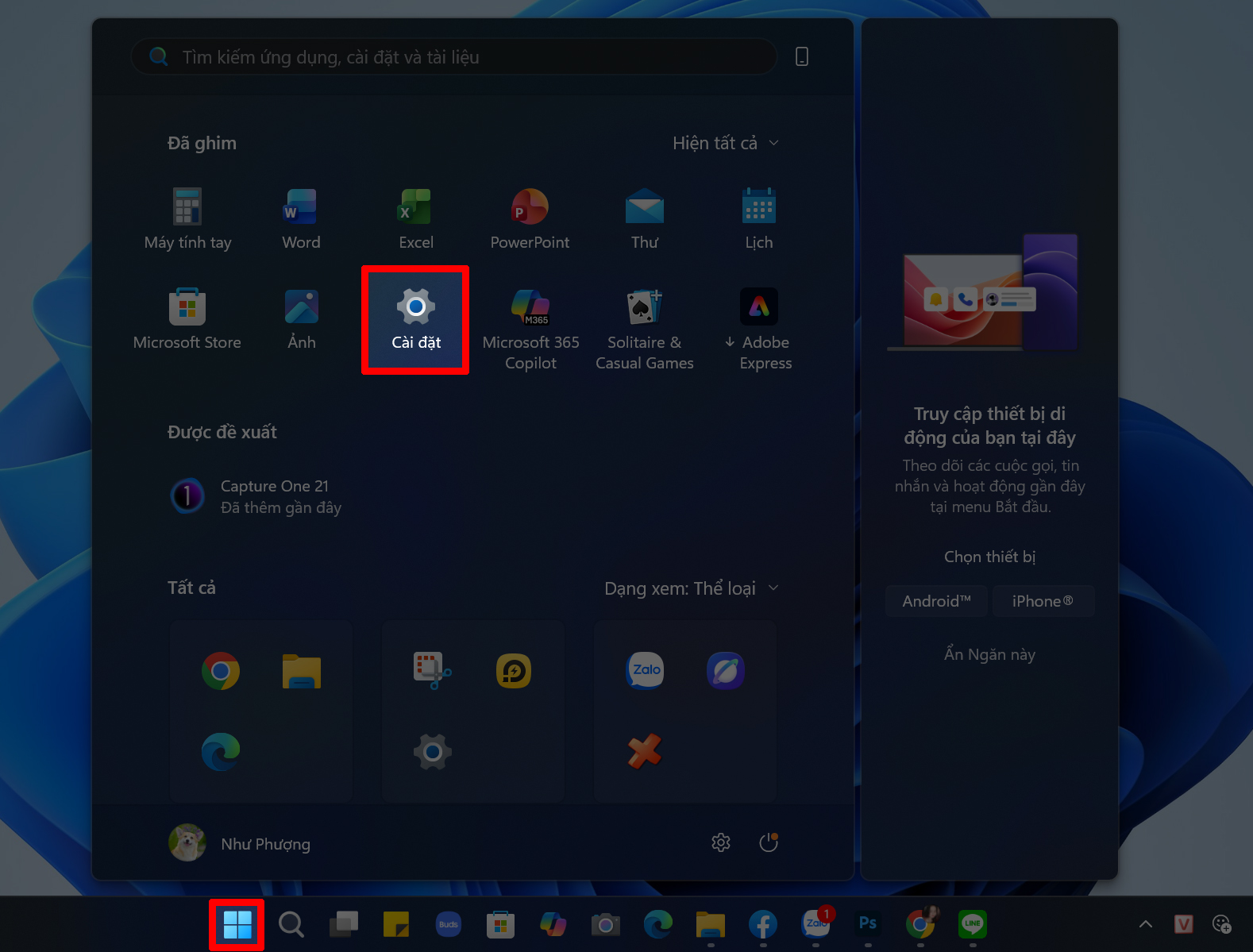Viewport: 1253px width, 952px height.
Task: Open Solitaire & Casual Games
Action: 644,330
